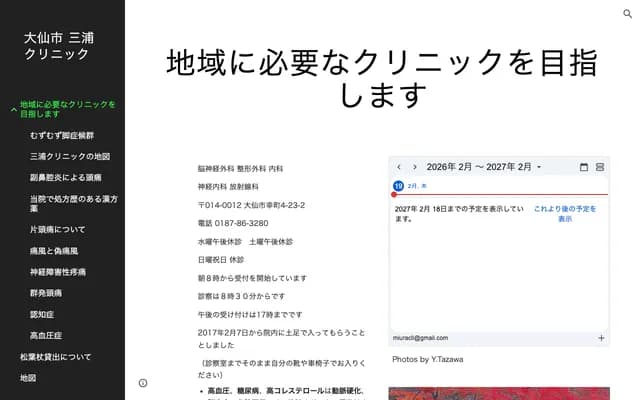Open the 痛風と偽痛風 page
The height and width of the screenshot is (400, 640).
(x=53, y=250)
